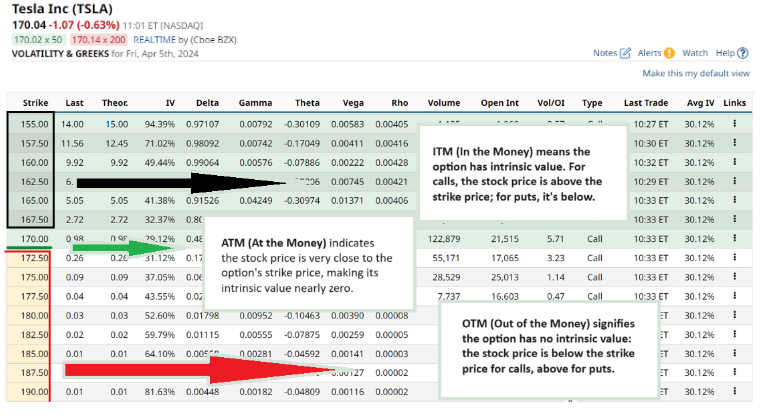The height and width of the screenshot is (420, 779).
Task: Click the 12.45 theoretical price value
Action: (117, 143)
